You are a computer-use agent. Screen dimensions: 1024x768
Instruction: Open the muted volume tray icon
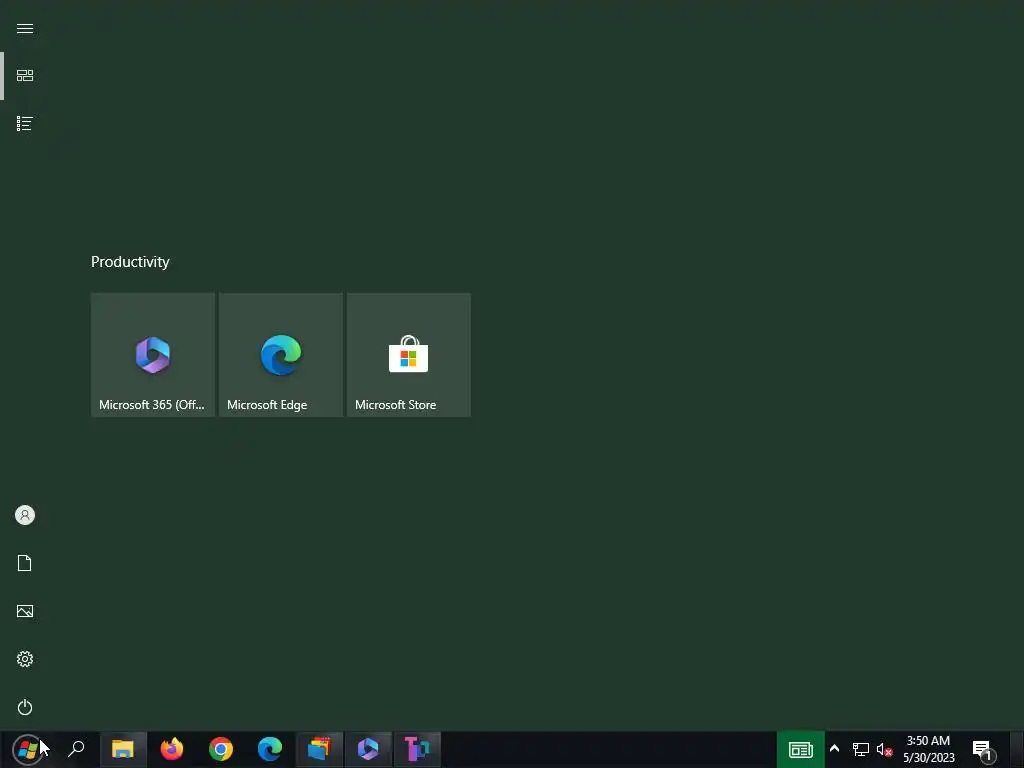(x=884, y=750)
